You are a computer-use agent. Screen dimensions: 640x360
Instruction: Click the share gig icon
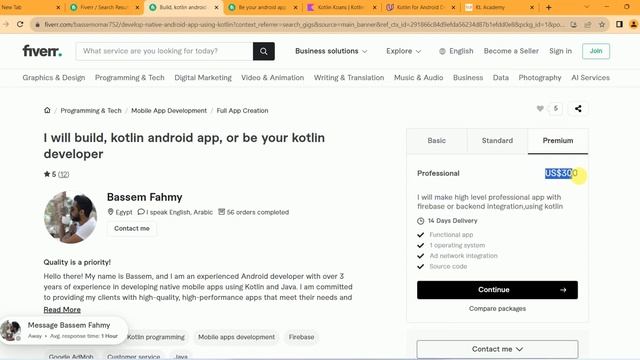click(578, 109)
